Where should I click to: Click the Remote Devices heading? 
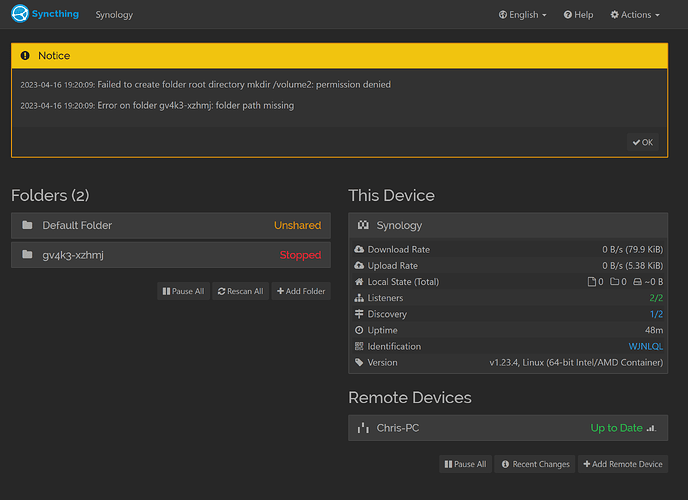click(x=410, y=397)
